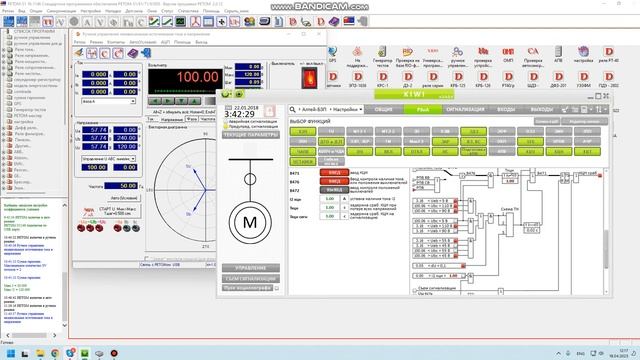The height and width of the screenshot is (360, 640).
Task: Expand the Реле мощности tree node
Action: (x=4, y=62)
